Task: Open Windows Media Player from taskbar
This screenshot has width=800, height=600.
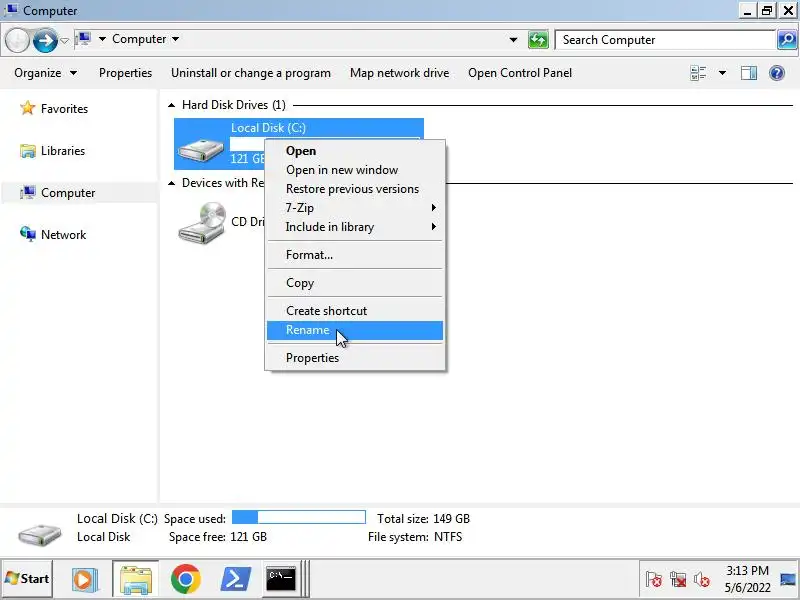Action: point(84,579)
